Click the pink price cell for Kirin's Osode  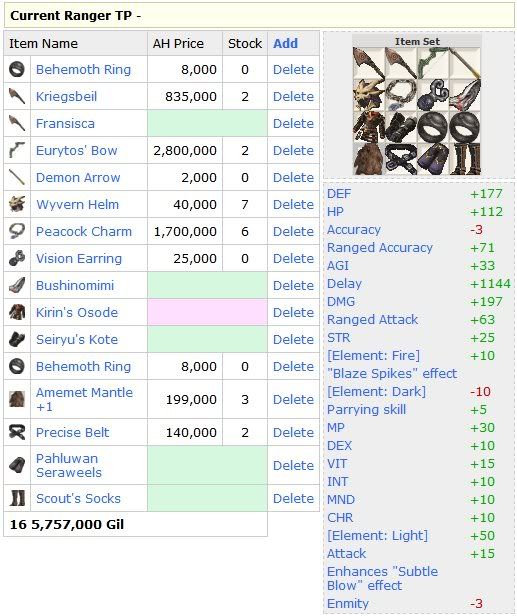pyautogui.click(x=207, y=312)
